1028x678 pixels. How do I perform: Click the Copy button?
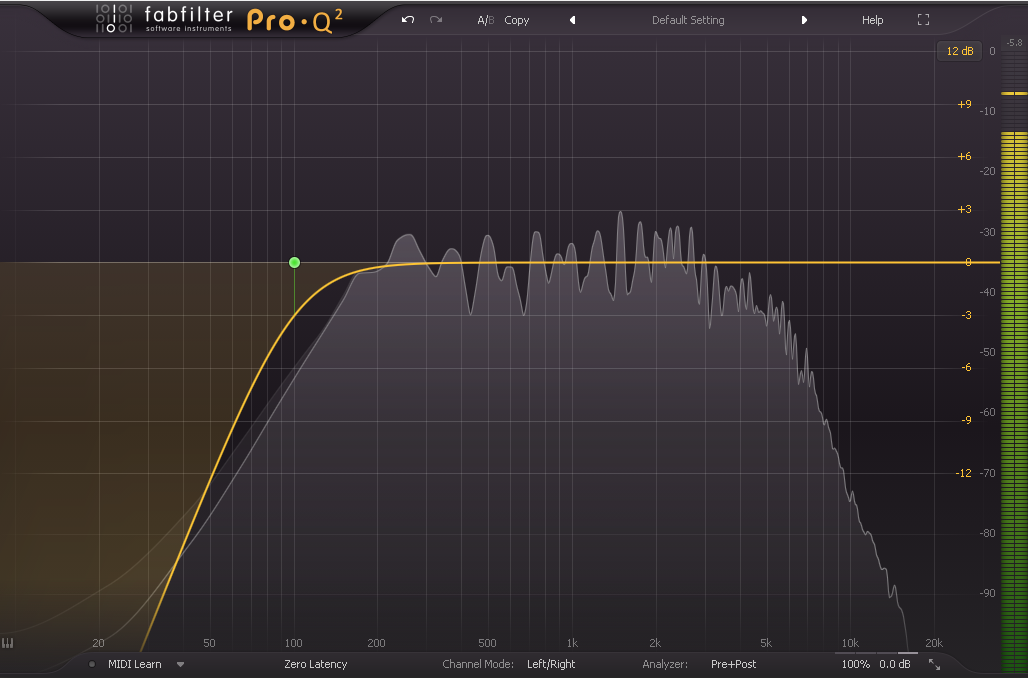tap(517, 20)
